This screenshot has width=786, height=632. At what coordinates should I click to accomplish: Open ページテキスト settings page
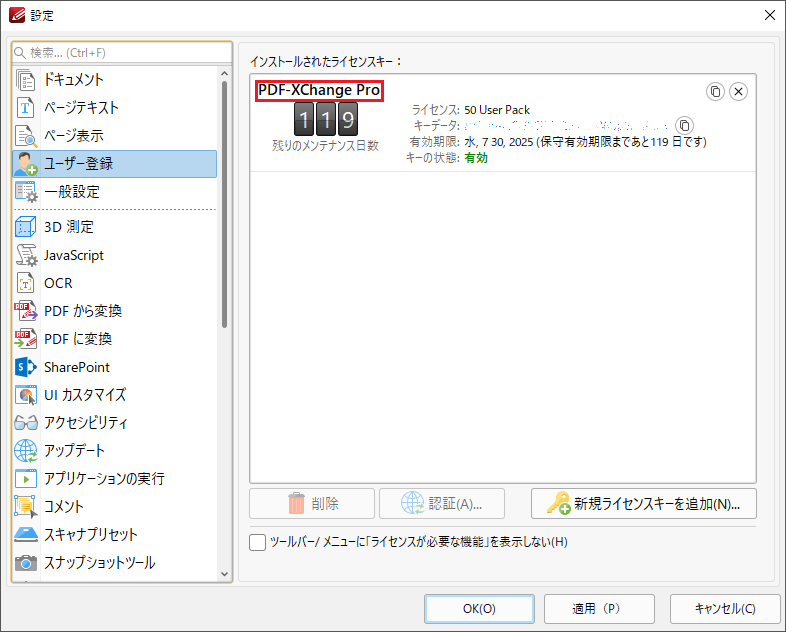pyautogui.click(x=115, y=107)
